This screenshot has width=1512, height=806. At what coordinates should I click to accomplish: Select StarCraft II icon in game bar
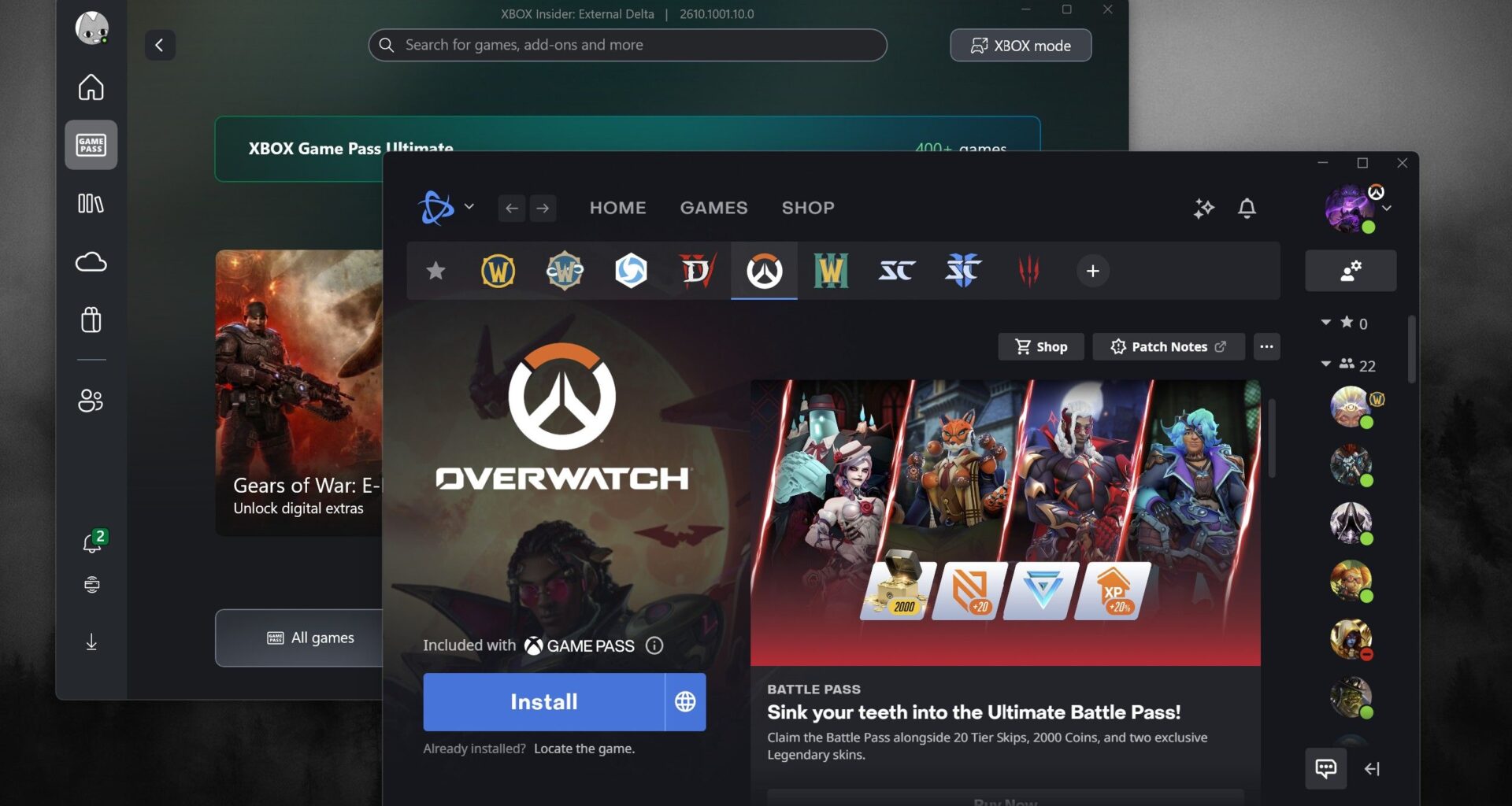[963, 271]
